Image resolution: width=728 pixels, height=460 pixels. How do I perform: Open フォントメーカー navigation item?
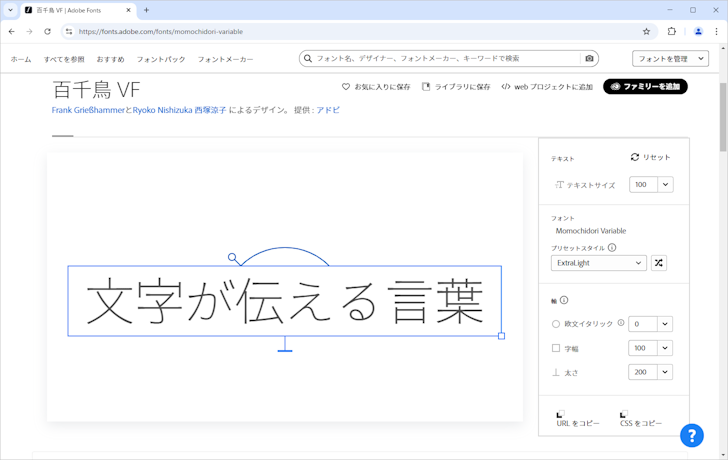(226, 59)
